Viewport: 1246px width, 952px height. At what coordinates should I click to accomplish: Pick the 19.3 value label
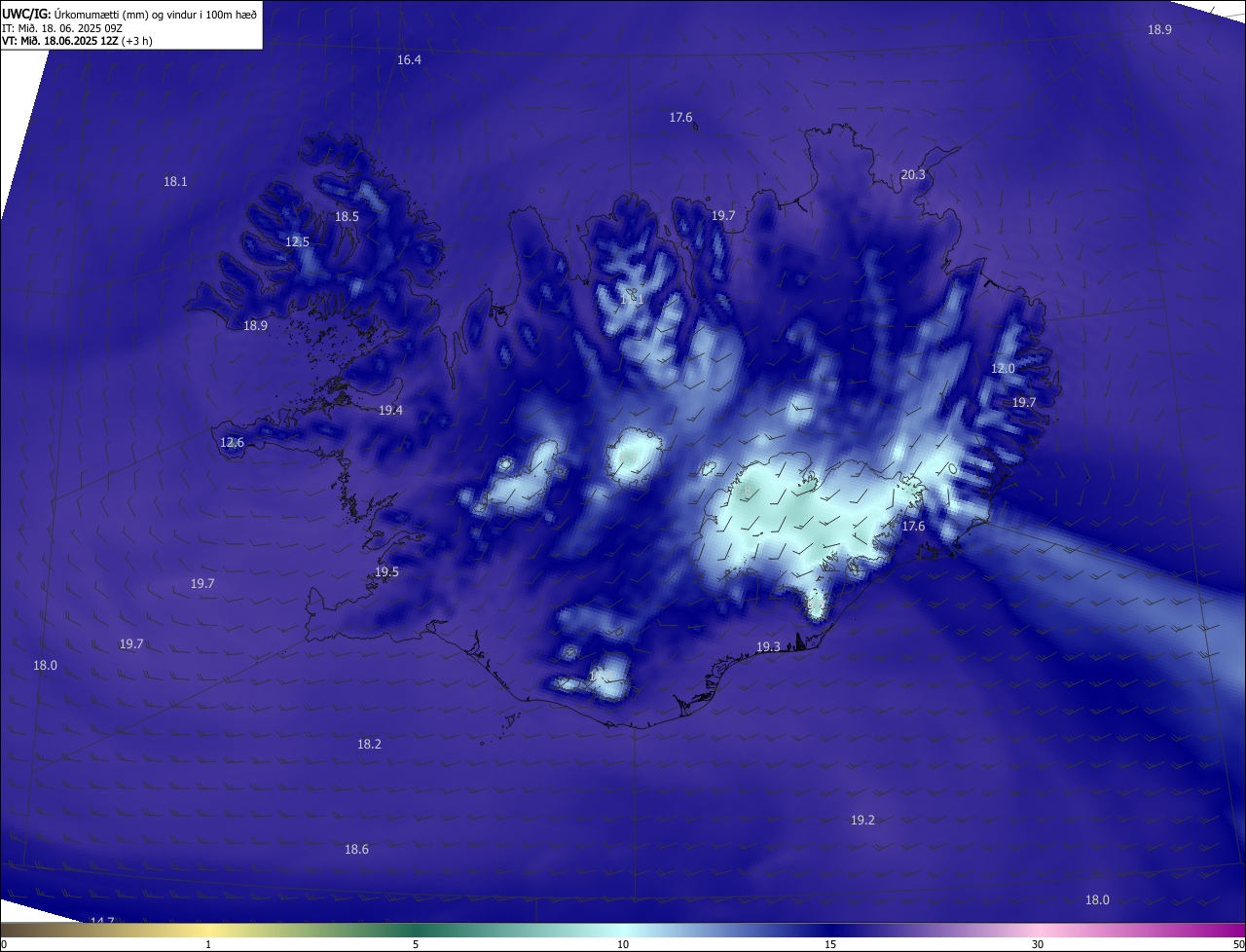[x=768, y=647]
